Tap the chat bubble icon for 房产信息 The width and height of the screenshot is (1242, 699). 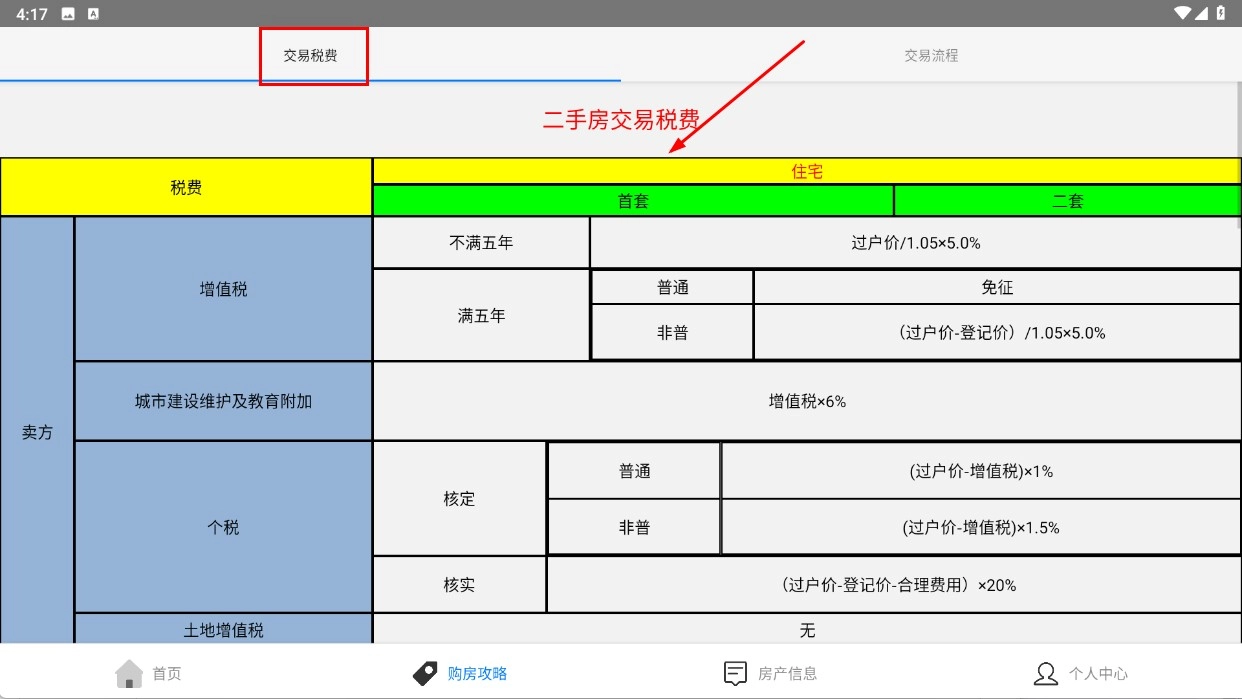735,673
